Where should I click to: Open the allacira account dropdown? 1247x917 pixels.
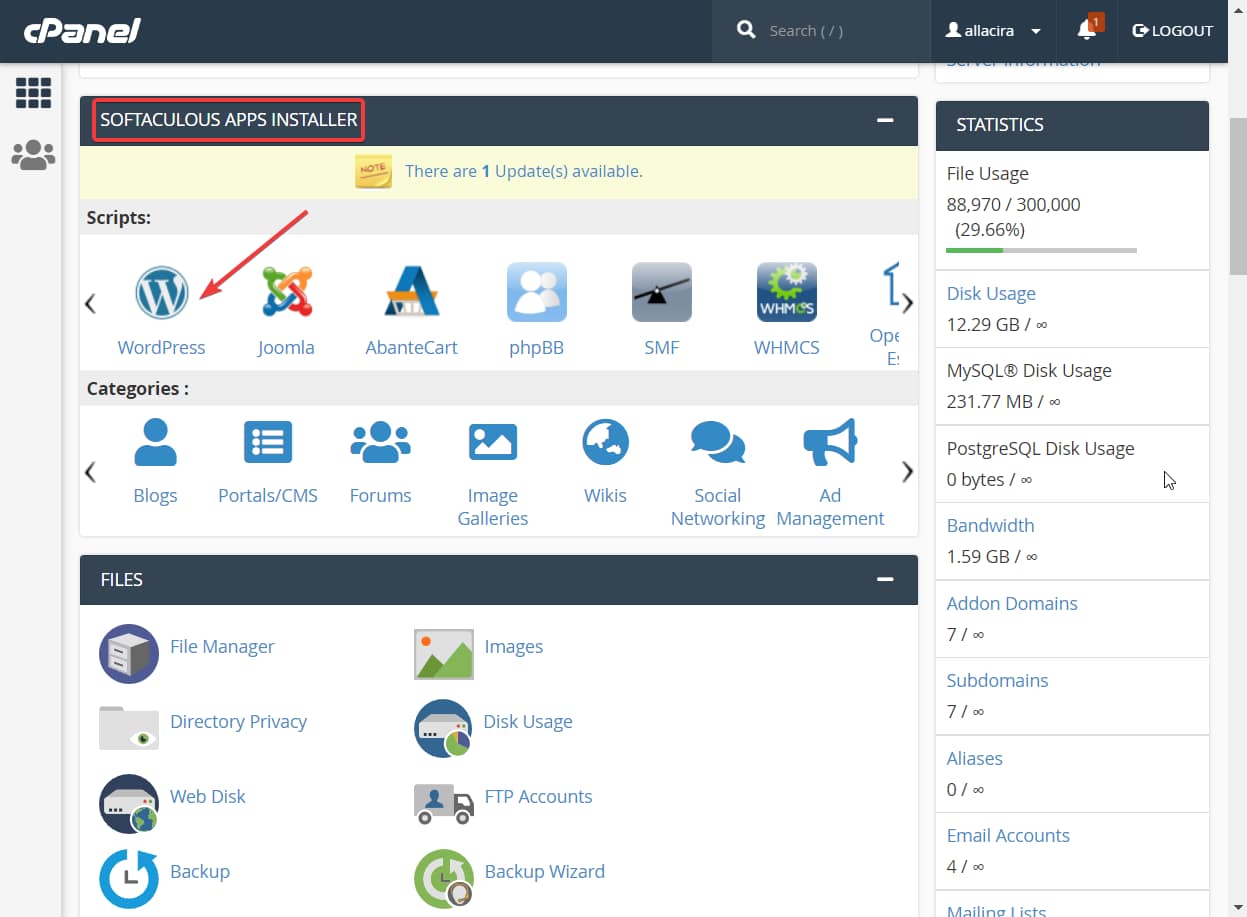tap(992, 30)
